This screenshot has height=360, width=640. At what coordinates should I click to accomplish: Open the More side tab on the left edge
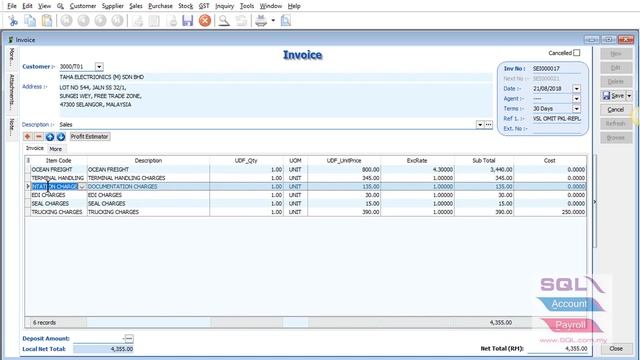11,58
